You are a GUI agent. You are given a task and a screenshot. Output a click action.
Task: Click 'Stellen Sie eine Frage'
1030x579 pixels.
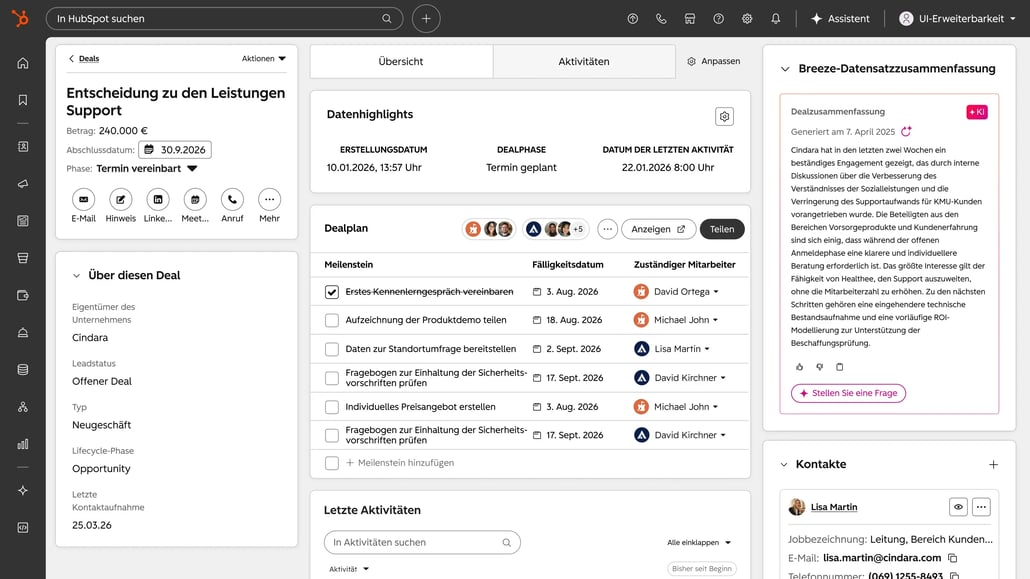click(848, 393)
